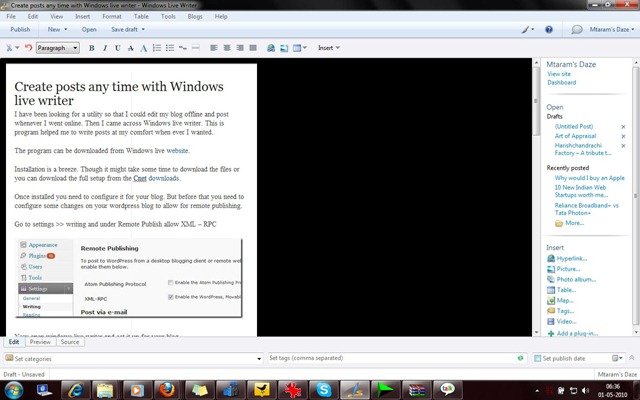Align text to the right
Viewport: 640px width, 400px height.
[x=240, y=48]
